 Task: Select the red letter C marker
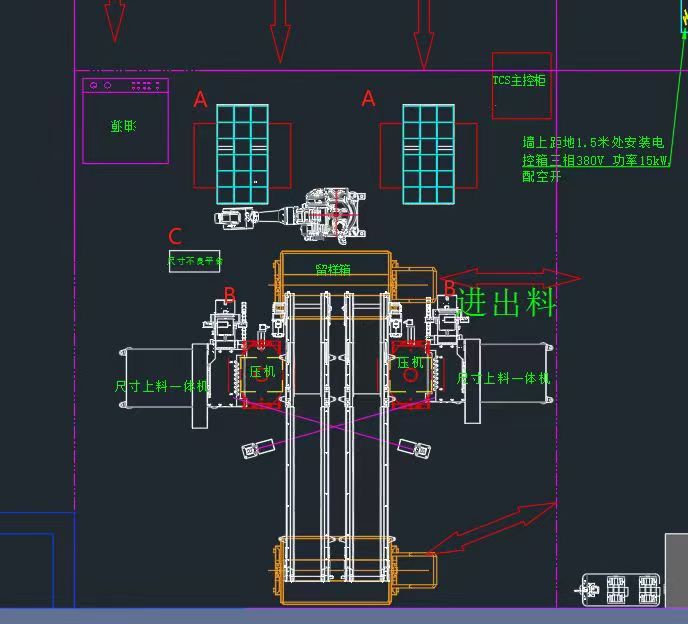pos(175,237)
